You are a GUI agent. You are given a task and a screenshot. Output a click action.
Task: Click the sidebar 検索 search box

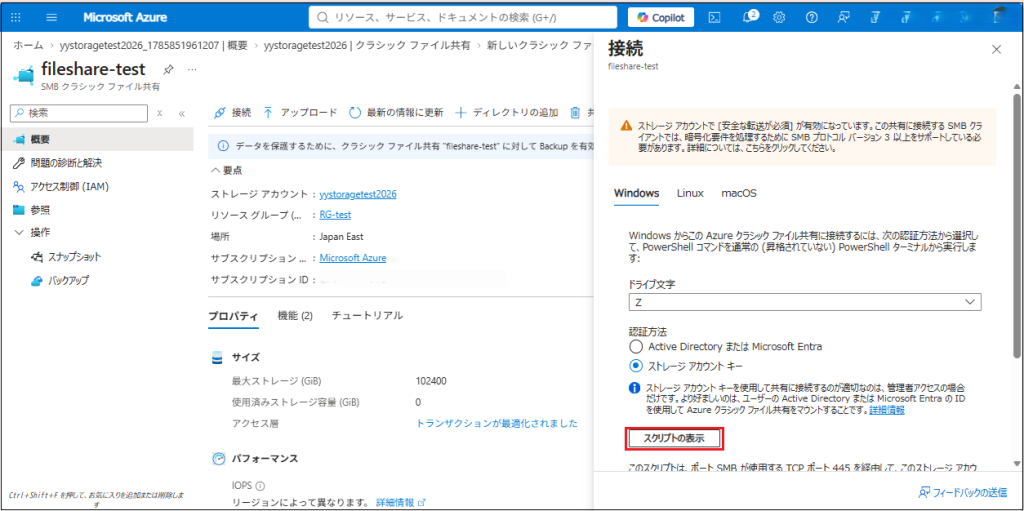pyautogui.click(x=79, y=113)
